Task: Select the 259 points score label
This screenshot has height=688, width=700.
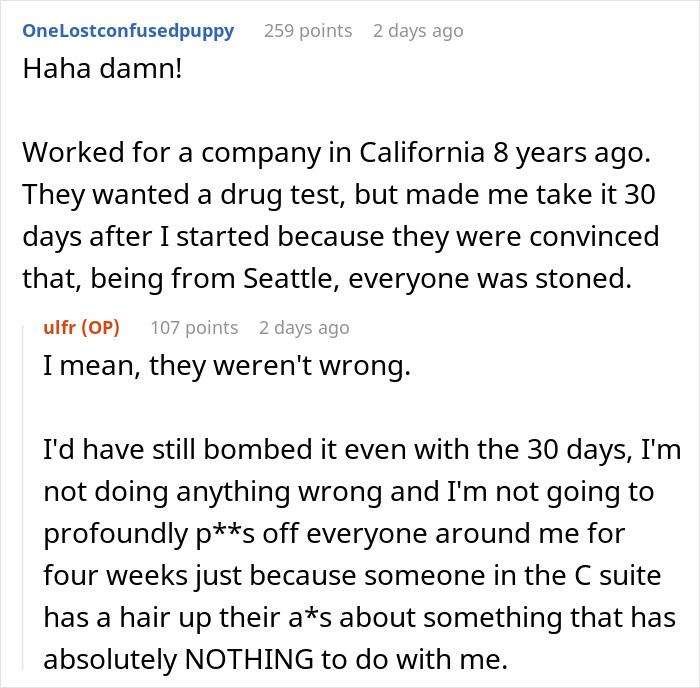Action: pyautogui.click(x=308, y=31)
